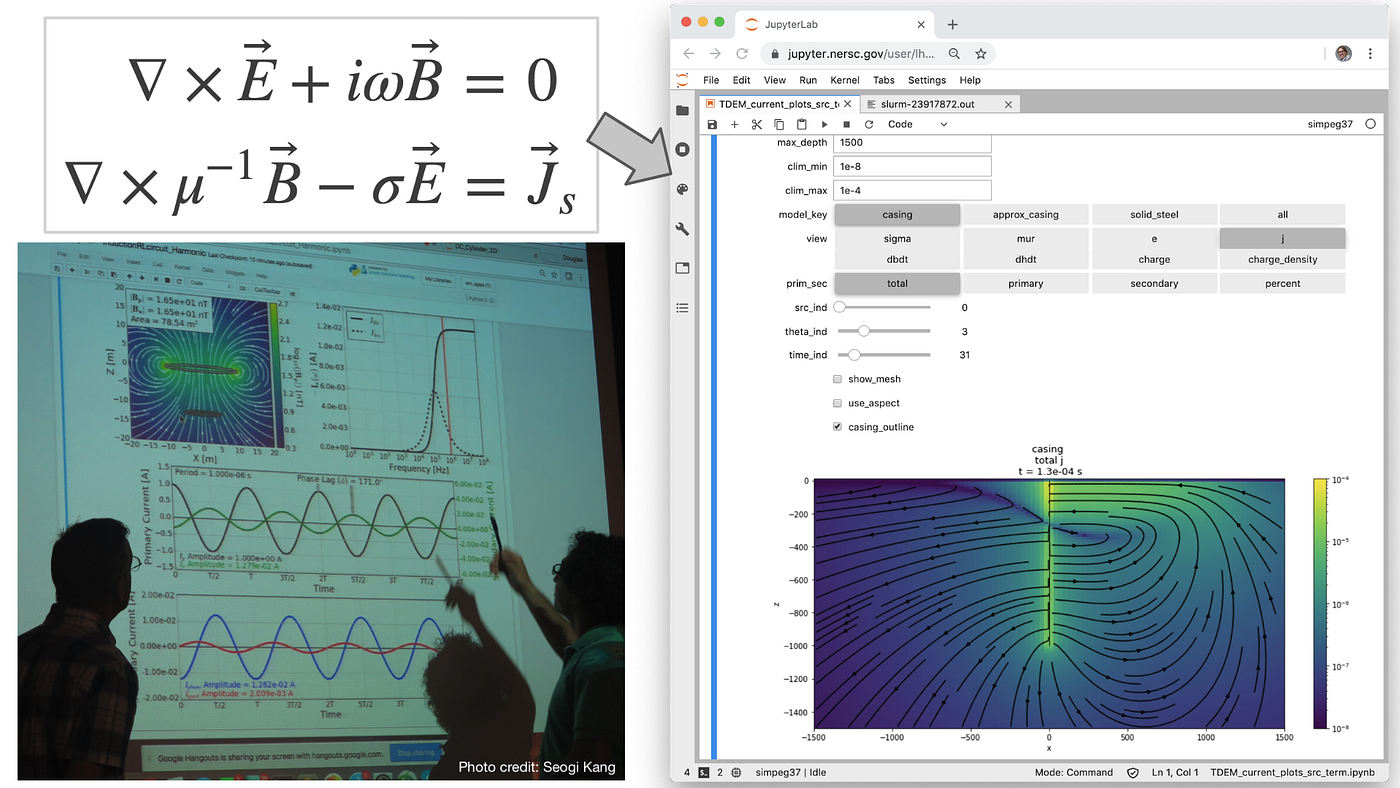Enable the show_mesh checkbox
1400x788 pixels.
[837, 379]
